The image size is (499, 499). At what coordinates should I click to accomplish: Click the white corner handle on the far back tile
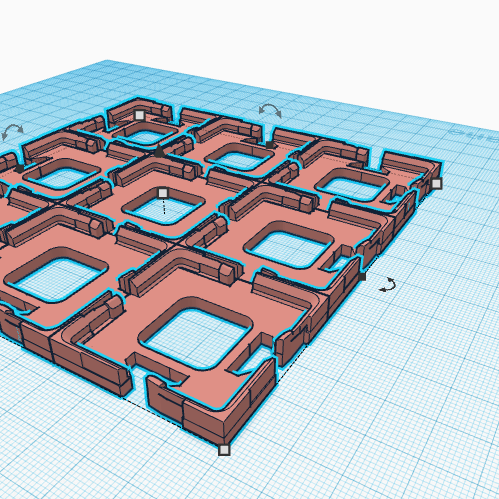140,115
